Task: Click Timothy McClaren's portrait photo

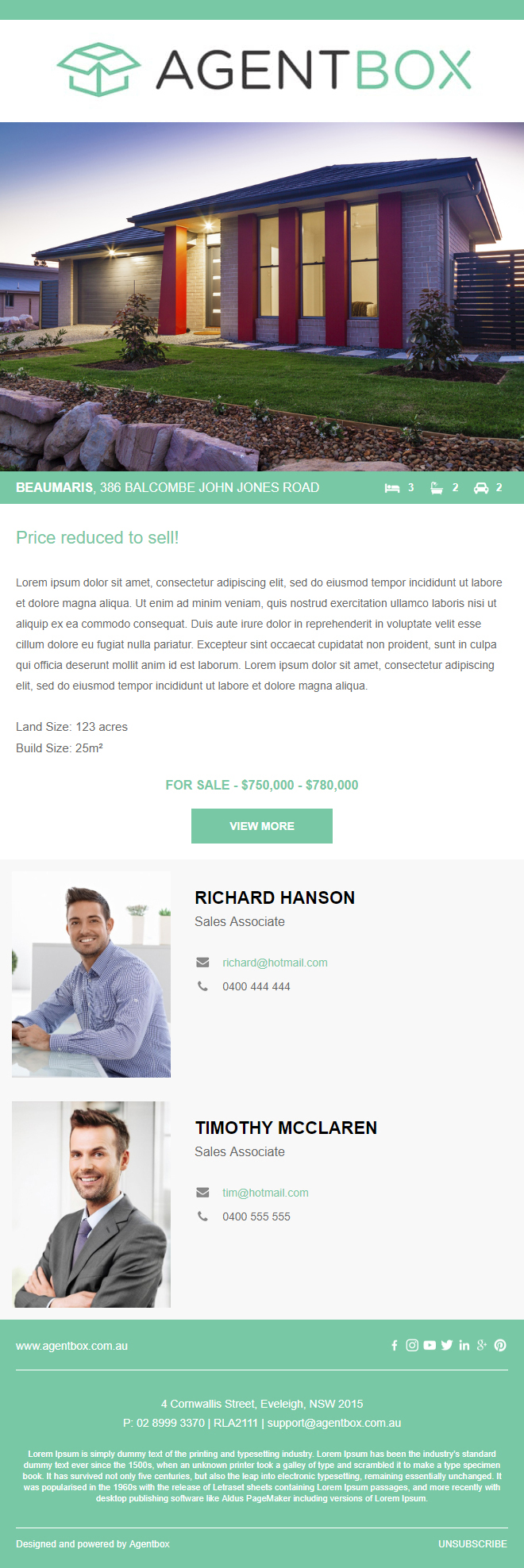Action: 91,1205
